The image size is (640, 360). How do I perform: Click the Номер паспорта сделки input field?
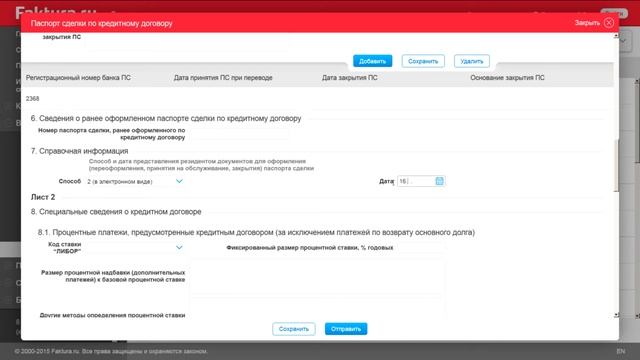pyautogui.click(x=239, y=134)
